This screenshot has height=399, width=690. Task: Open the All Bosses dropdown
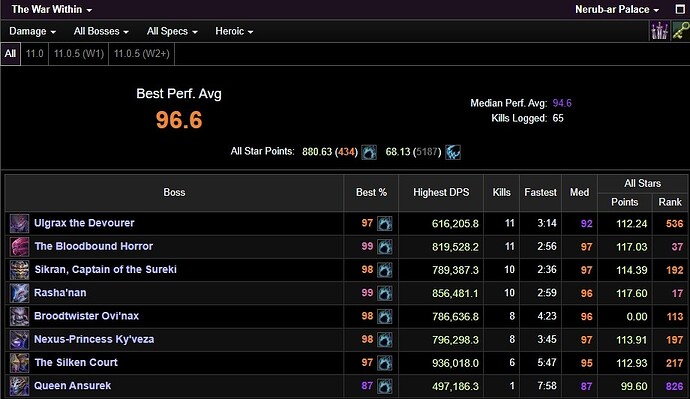point(101,31)
